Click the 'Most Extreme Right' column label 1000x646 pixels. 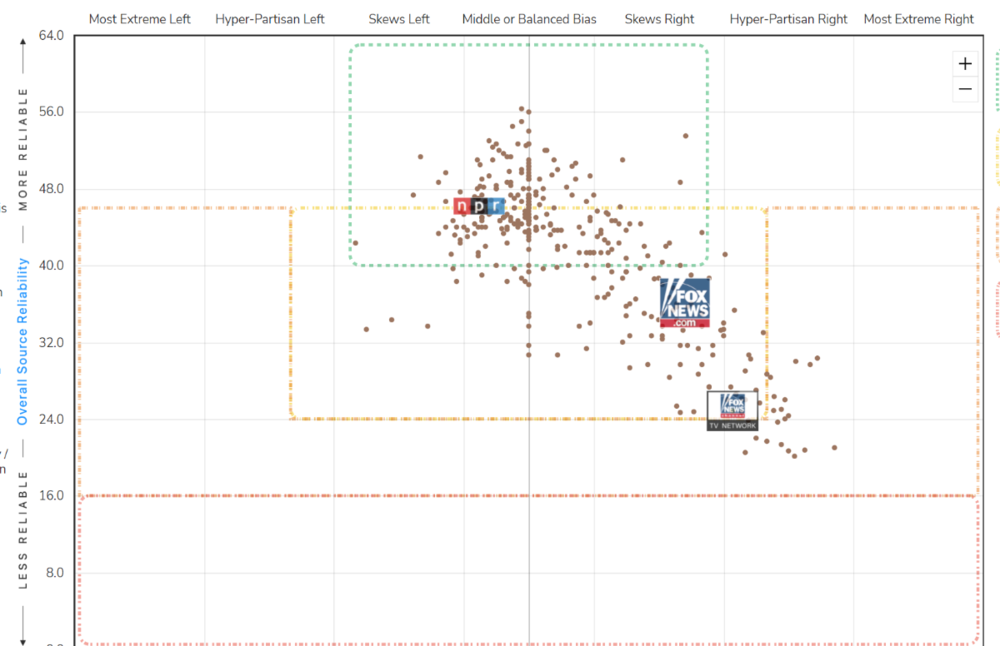[918, 19]
